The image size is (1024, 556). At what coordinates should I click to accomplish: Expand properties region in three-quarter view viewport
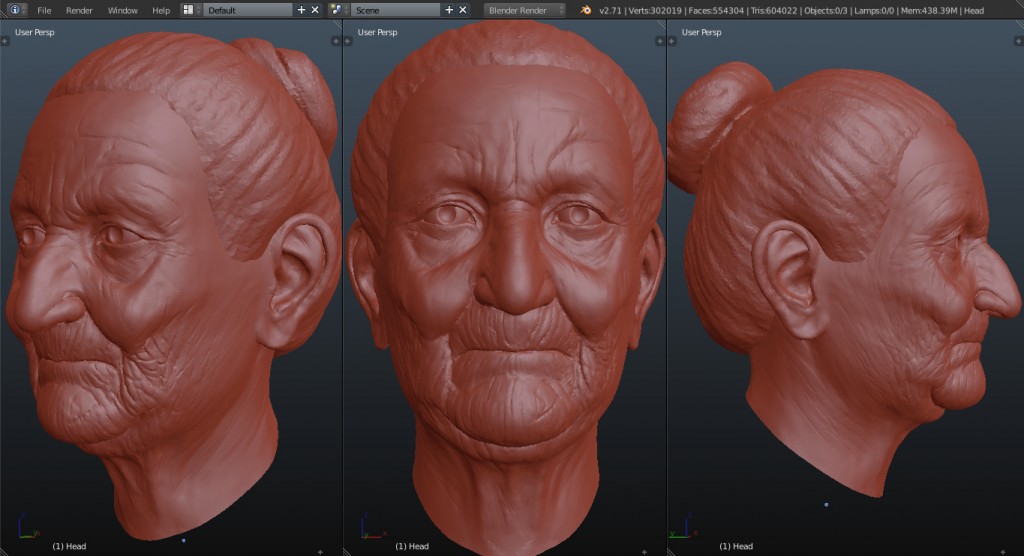click(x=336, y=41)
